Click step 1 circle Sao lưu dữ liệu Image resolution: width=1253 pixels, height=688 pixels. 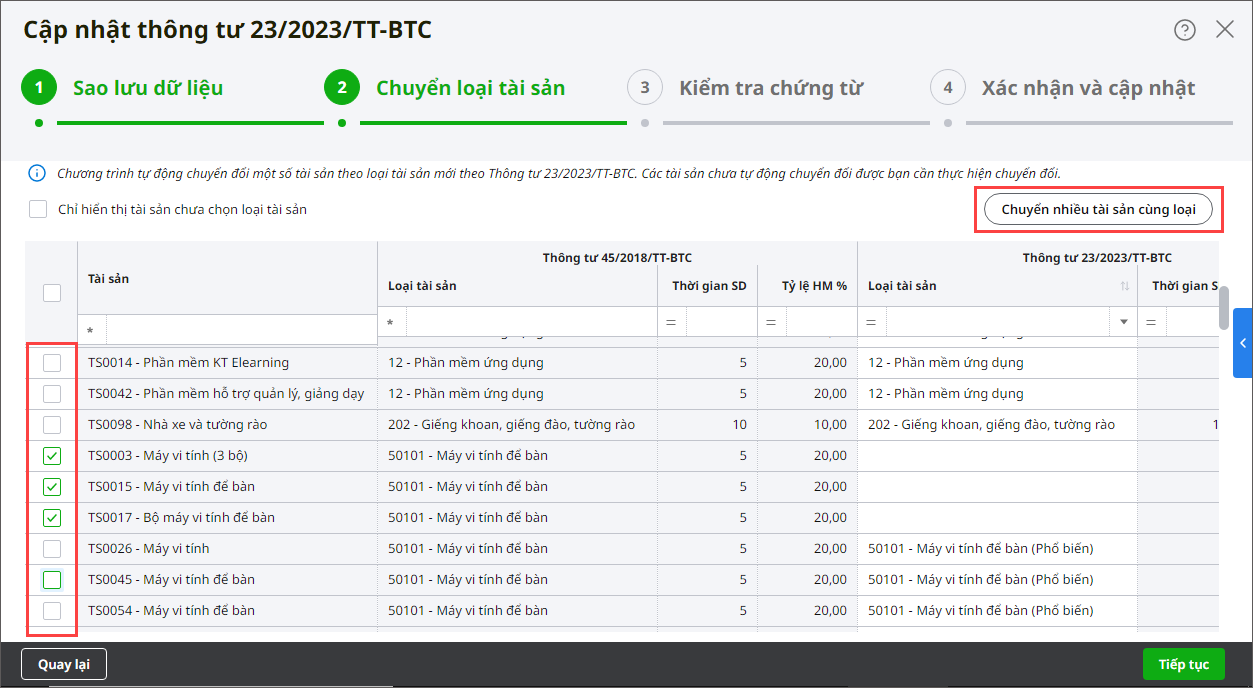[x=39, y=88]
